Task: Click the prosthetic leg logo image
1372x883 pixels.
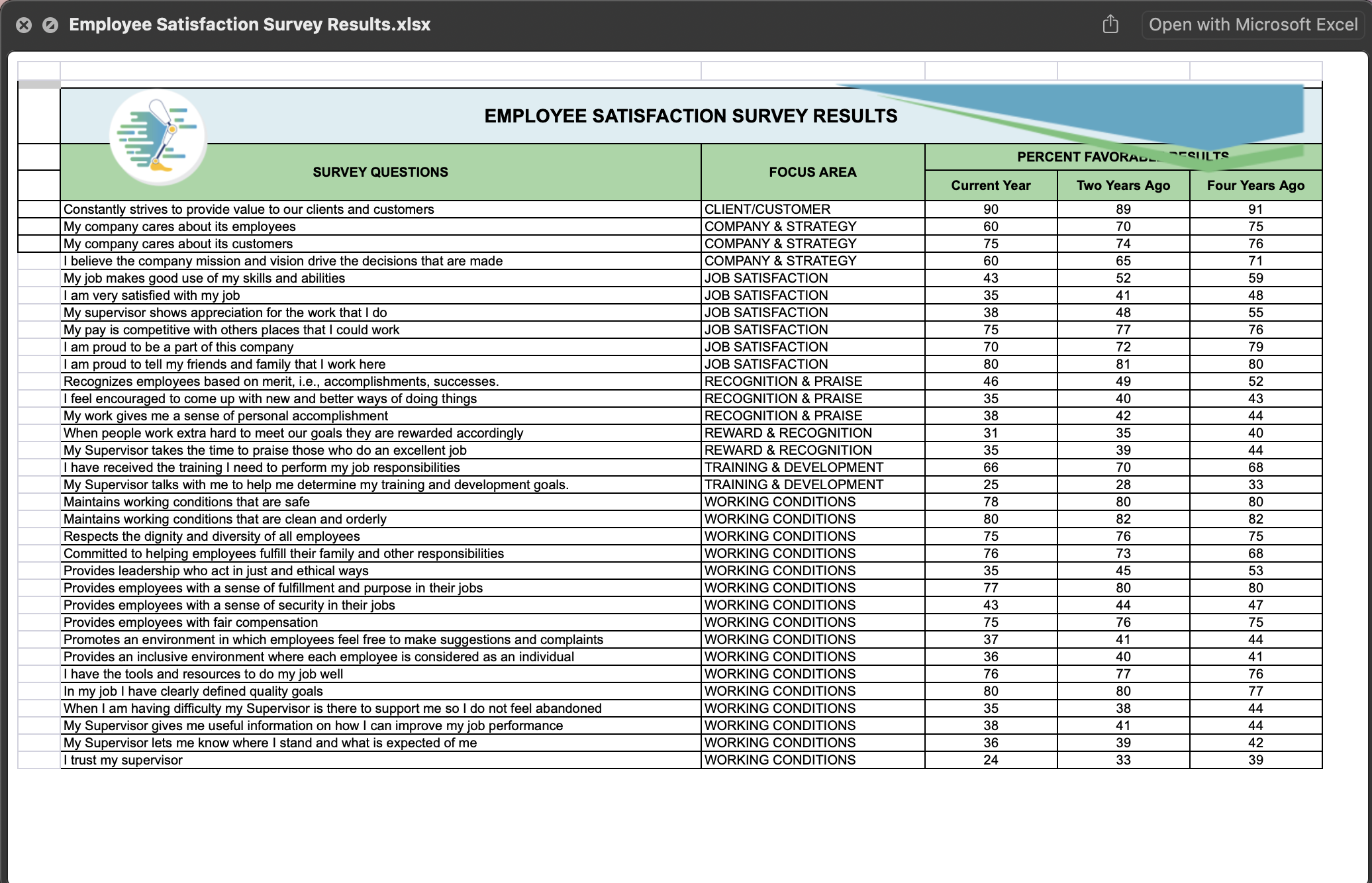Action: pyautogui.click(x=158, y=137)
